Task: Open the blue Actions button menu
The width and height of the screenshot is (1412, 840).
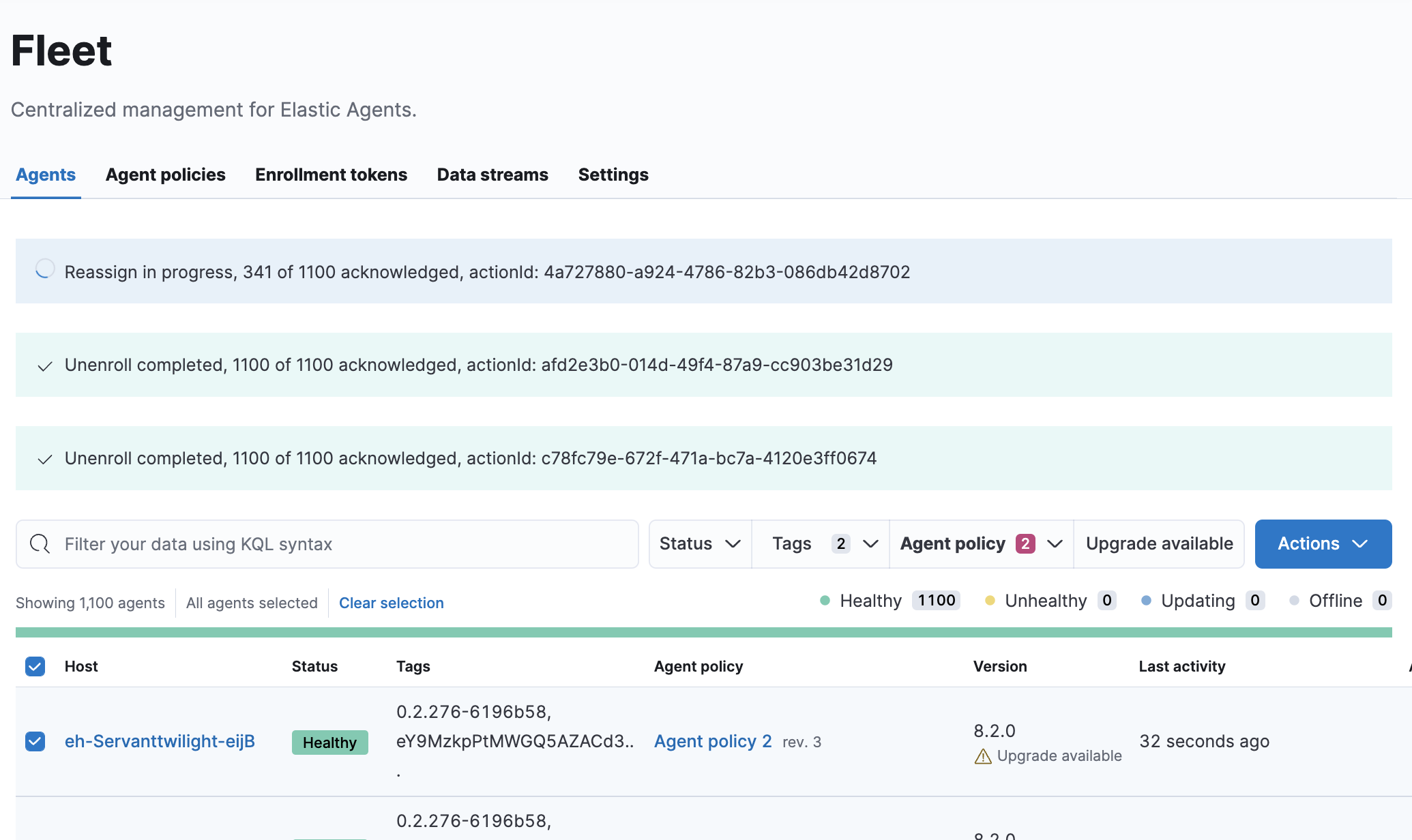Action: click(x=1323, y=543)
